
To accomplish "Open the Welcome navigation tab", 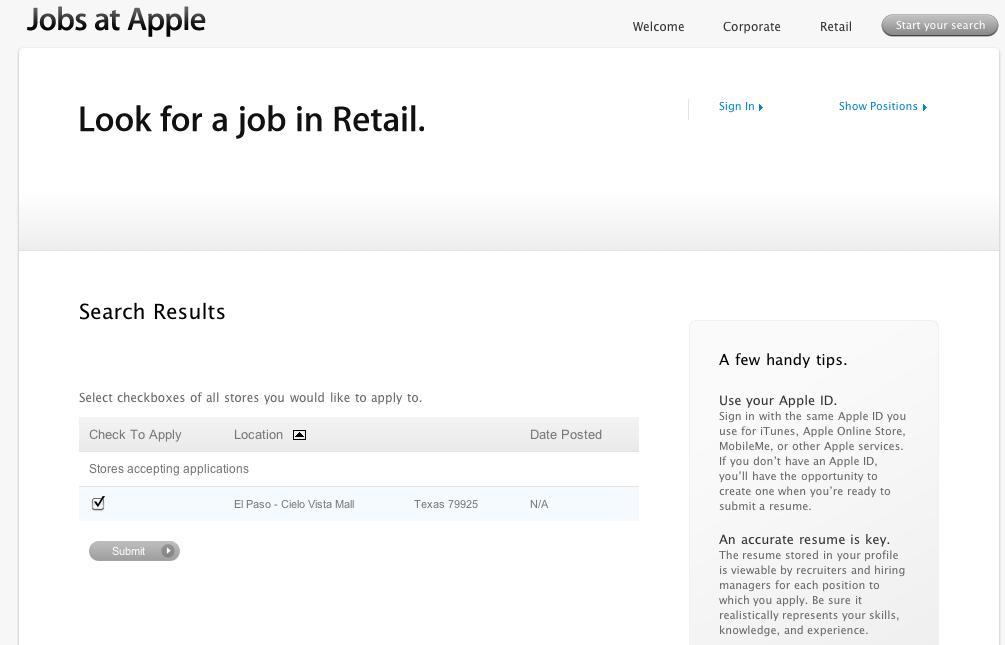I will coord(658,27).
